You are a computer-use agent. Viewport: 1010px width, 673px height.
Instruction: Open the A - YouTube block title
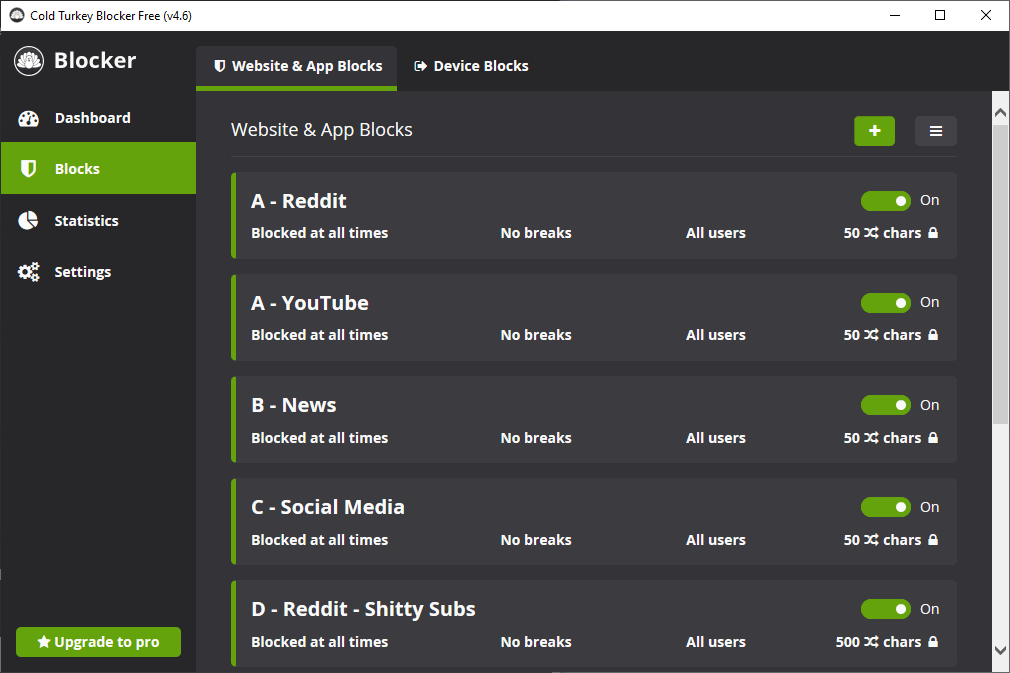[x=309, y=303]
